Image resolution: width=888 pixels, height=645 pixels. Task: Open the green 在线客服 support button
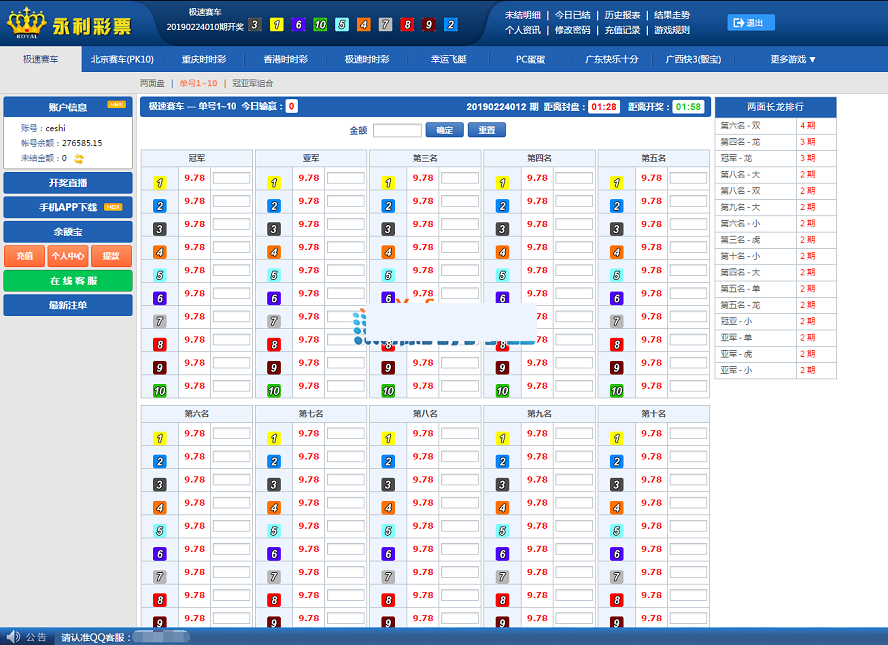click(68, 281)
